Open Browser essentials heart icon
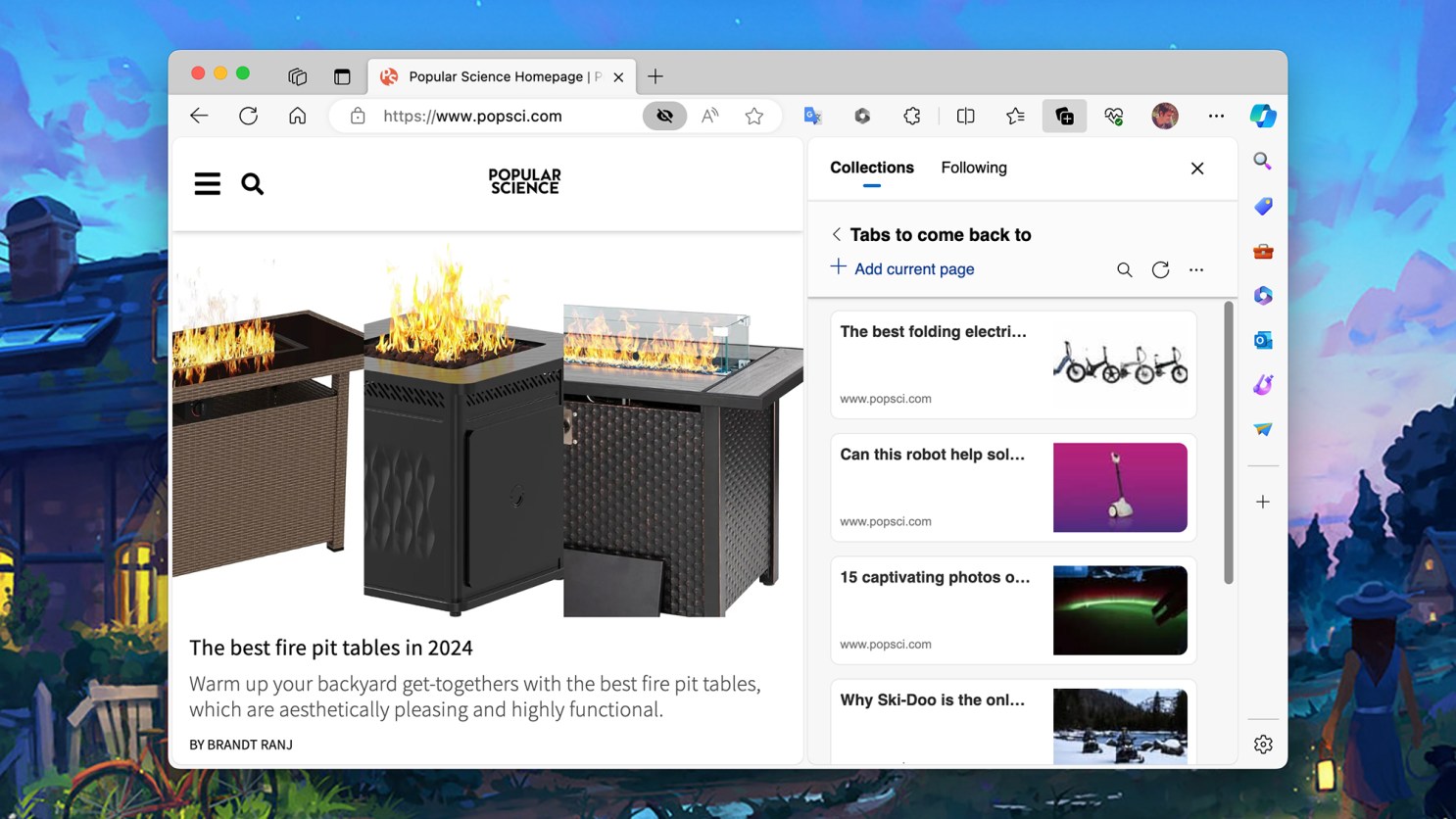 [x=1114, y=116]
